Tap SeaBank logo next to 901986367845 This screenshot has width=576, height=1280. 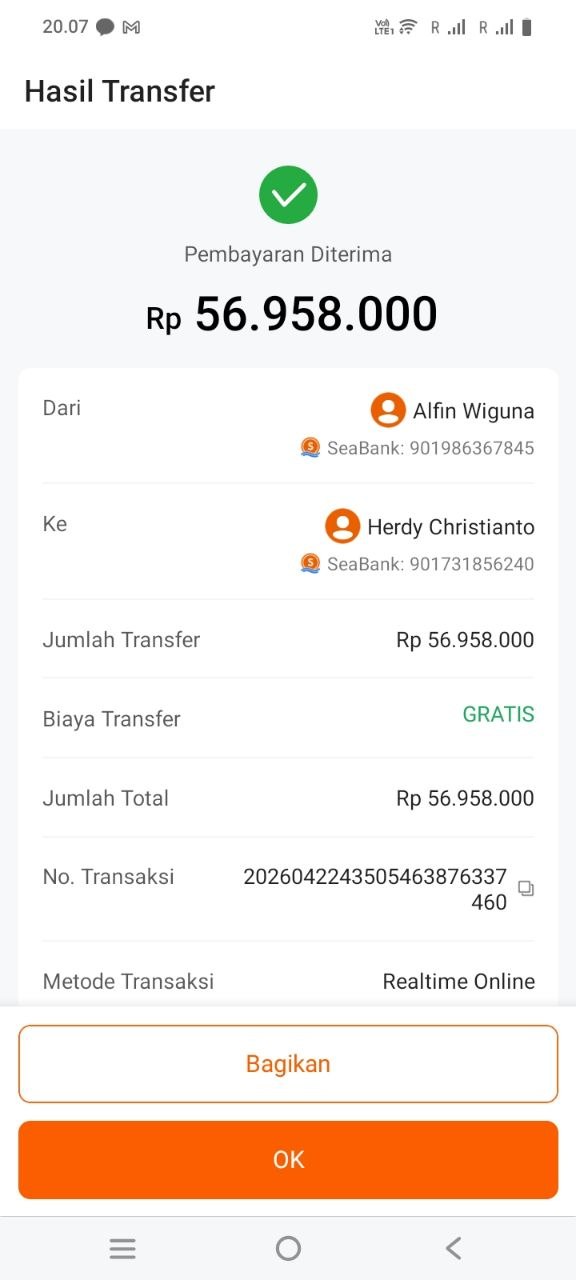311,448
